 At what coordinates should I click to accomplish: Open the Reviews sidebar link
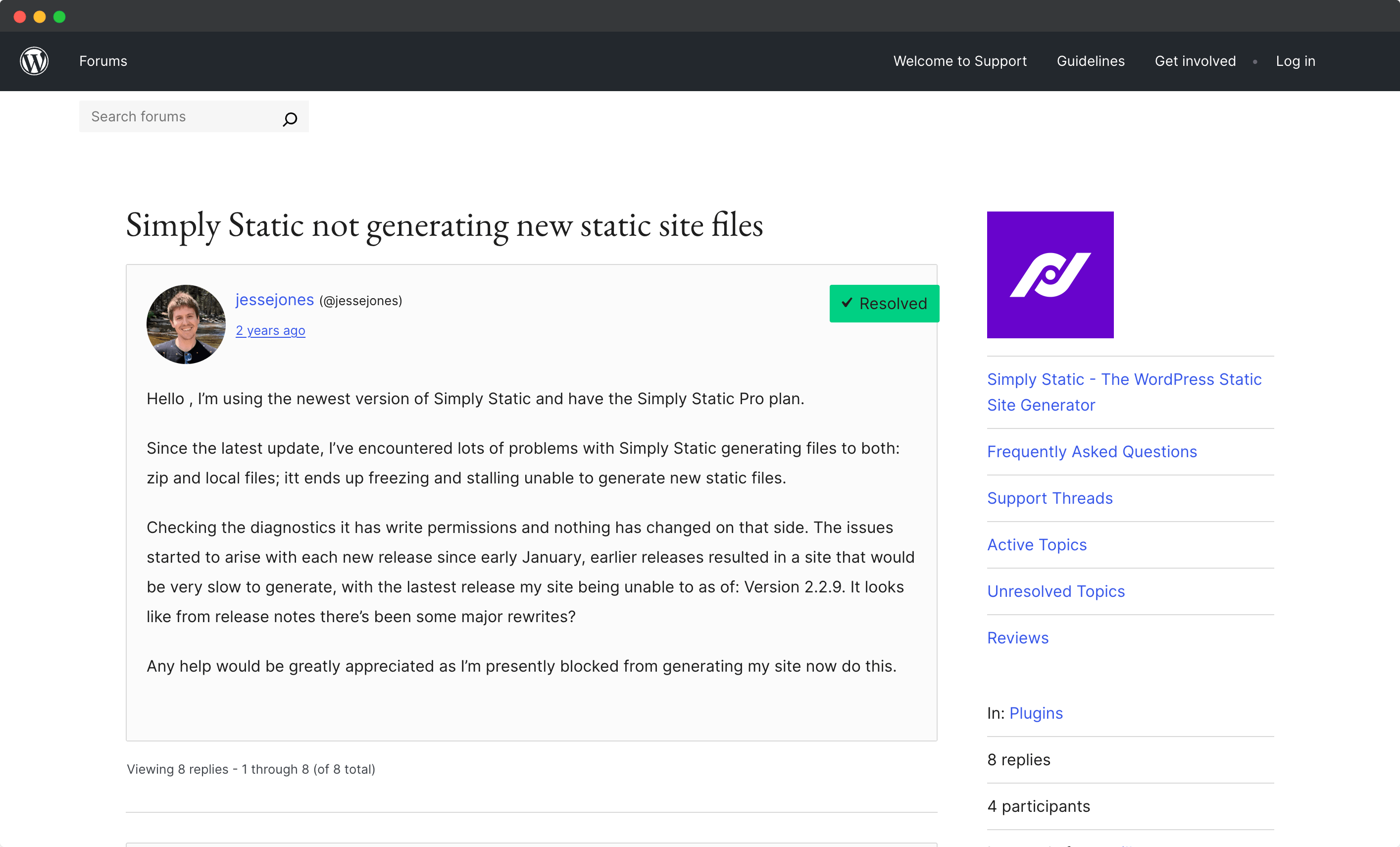point(1017,638)
